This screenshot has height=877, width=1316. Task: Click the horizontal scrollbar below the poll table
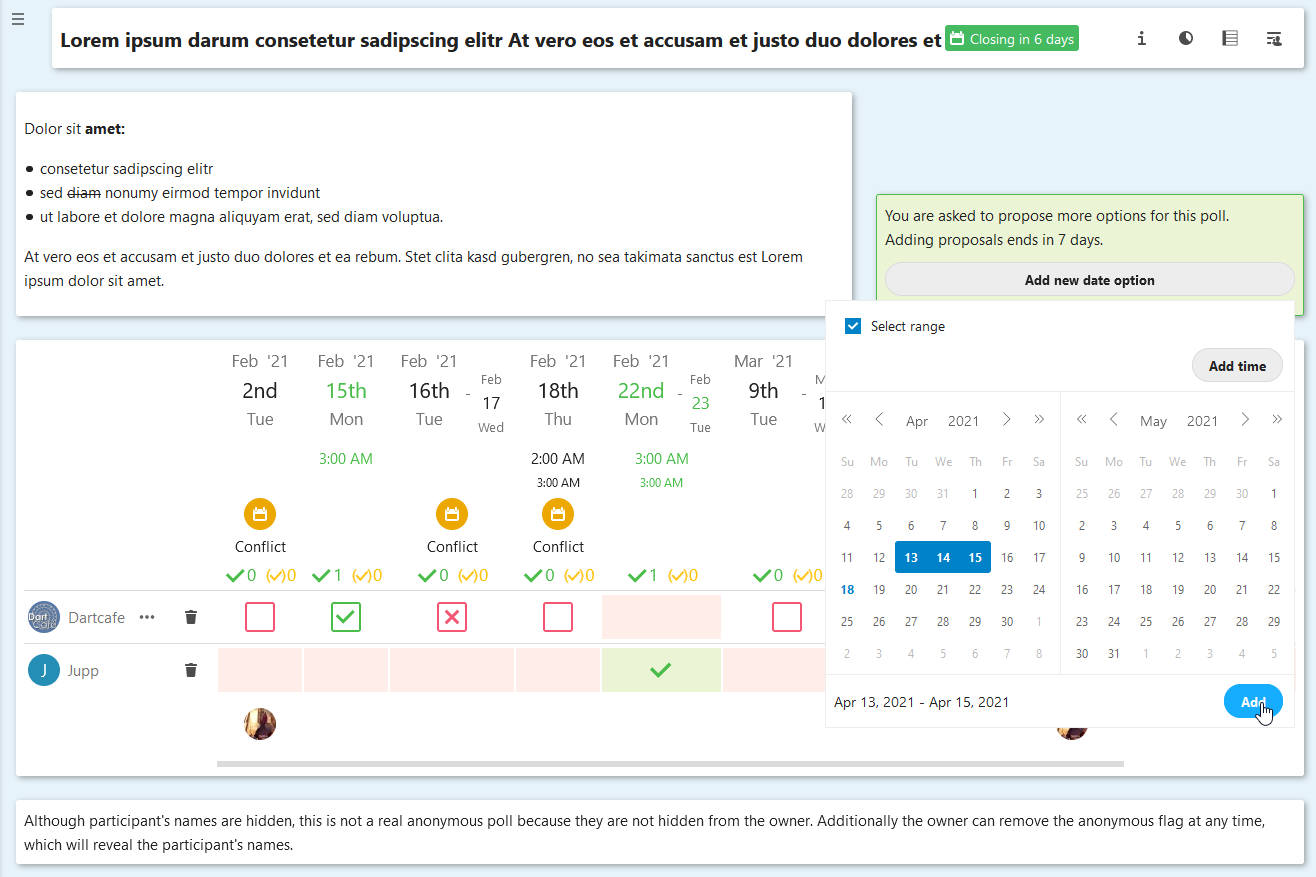[670, 764]
